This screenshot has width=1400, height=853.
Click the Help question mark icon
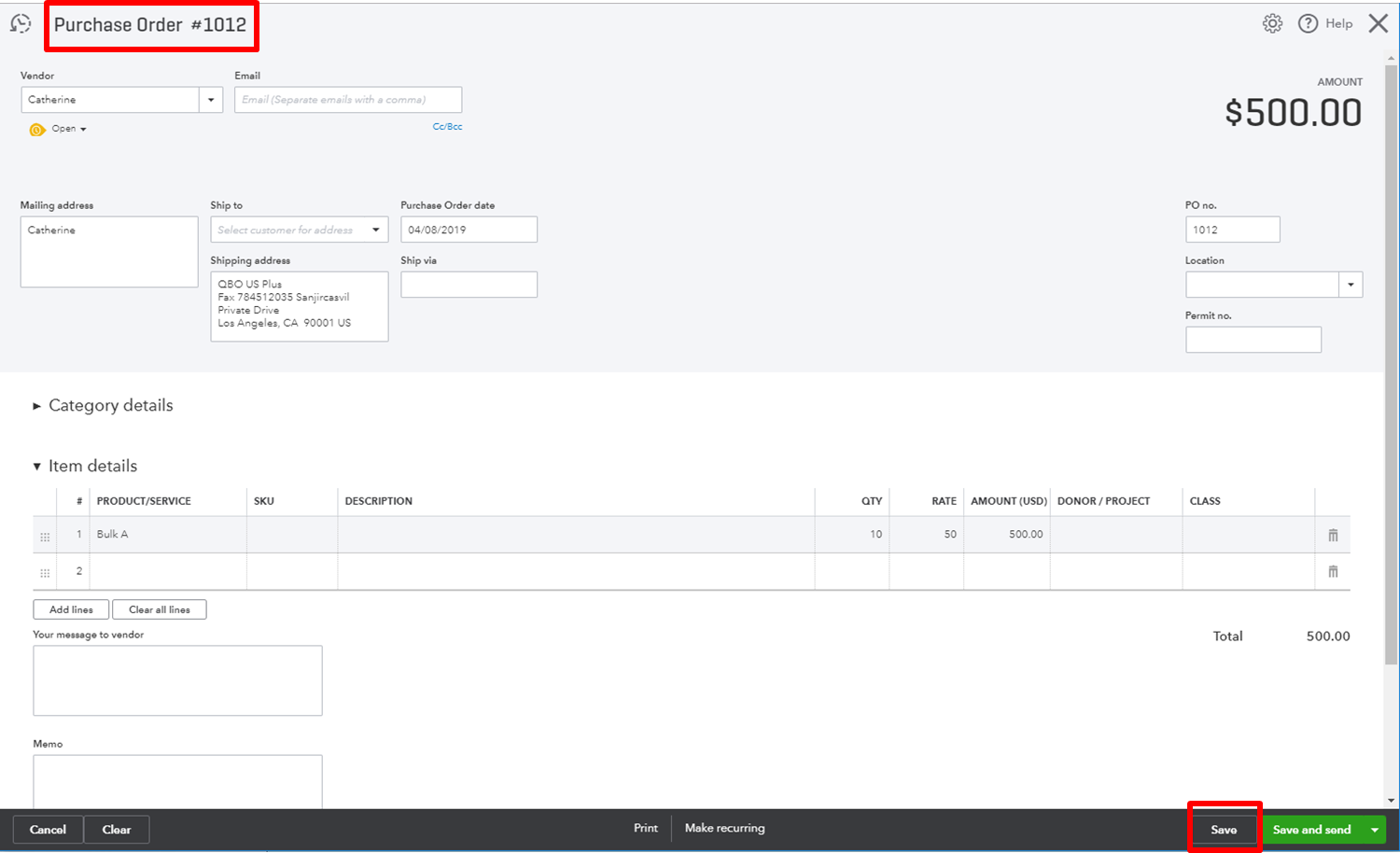pos(1309,23)
